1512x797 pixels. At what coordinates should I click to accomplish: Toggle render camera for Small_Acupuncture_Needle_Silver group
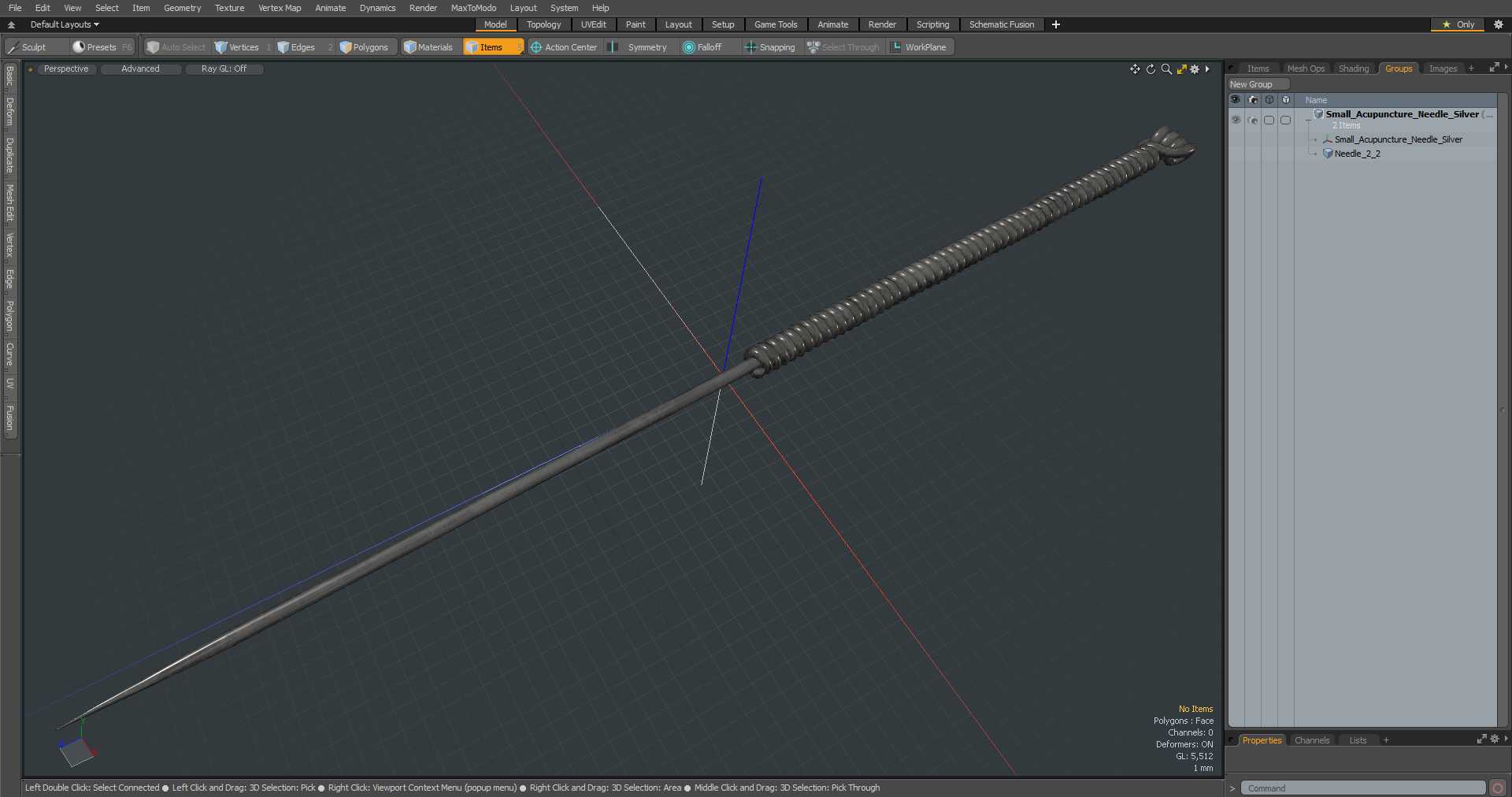click(x=1253, y=120)
